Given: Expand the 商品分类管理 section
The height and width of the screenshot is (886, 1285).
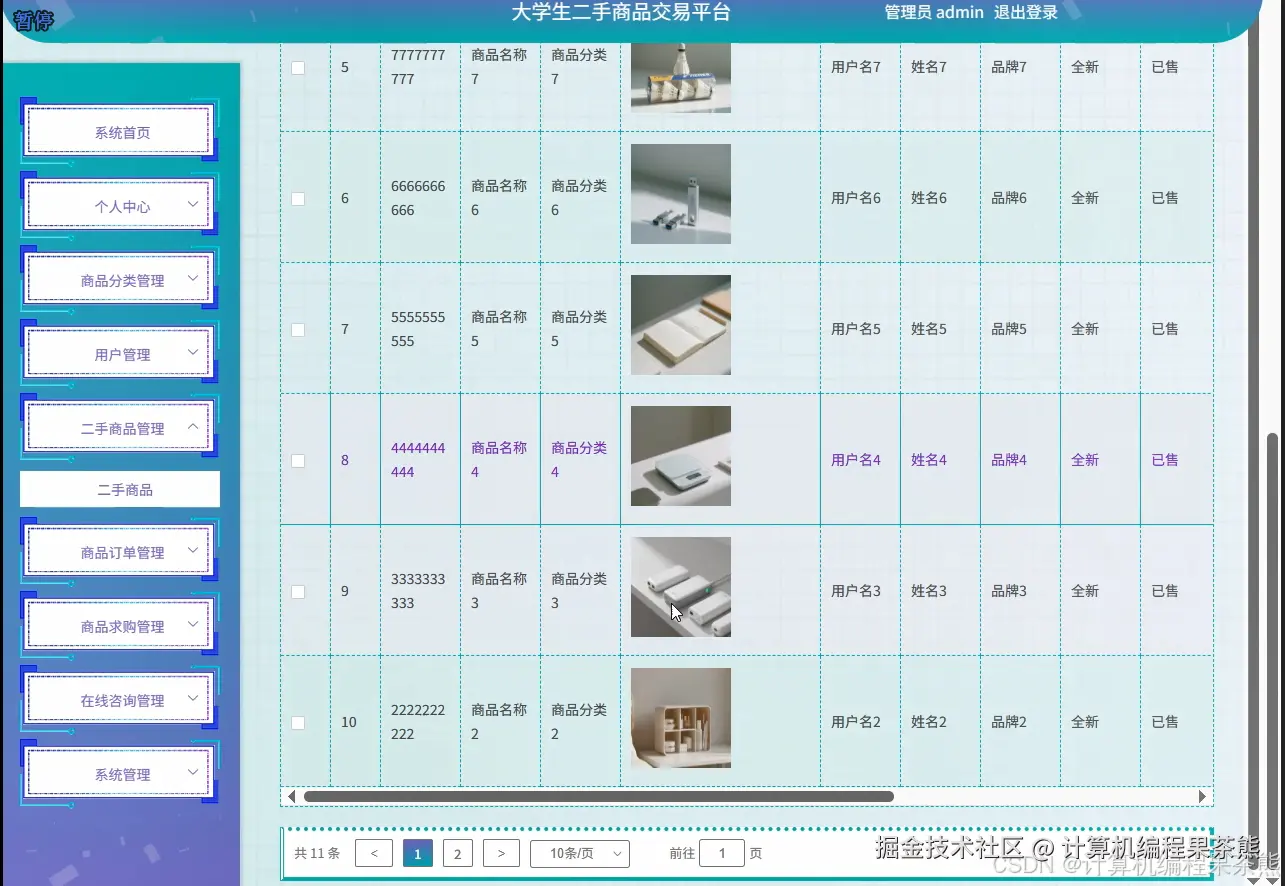Looking at the screenshot, I should tap(118, 278).
